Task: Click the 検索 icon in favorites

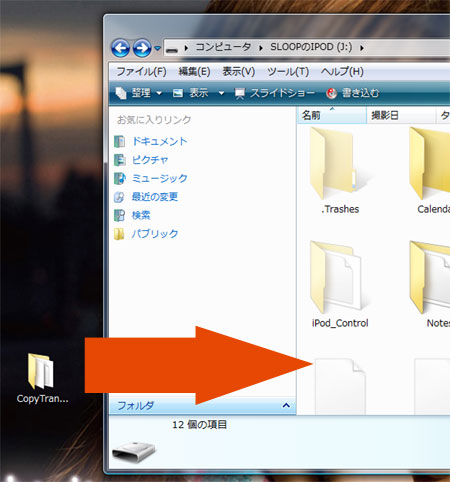Action: click(x=119, y=215)
